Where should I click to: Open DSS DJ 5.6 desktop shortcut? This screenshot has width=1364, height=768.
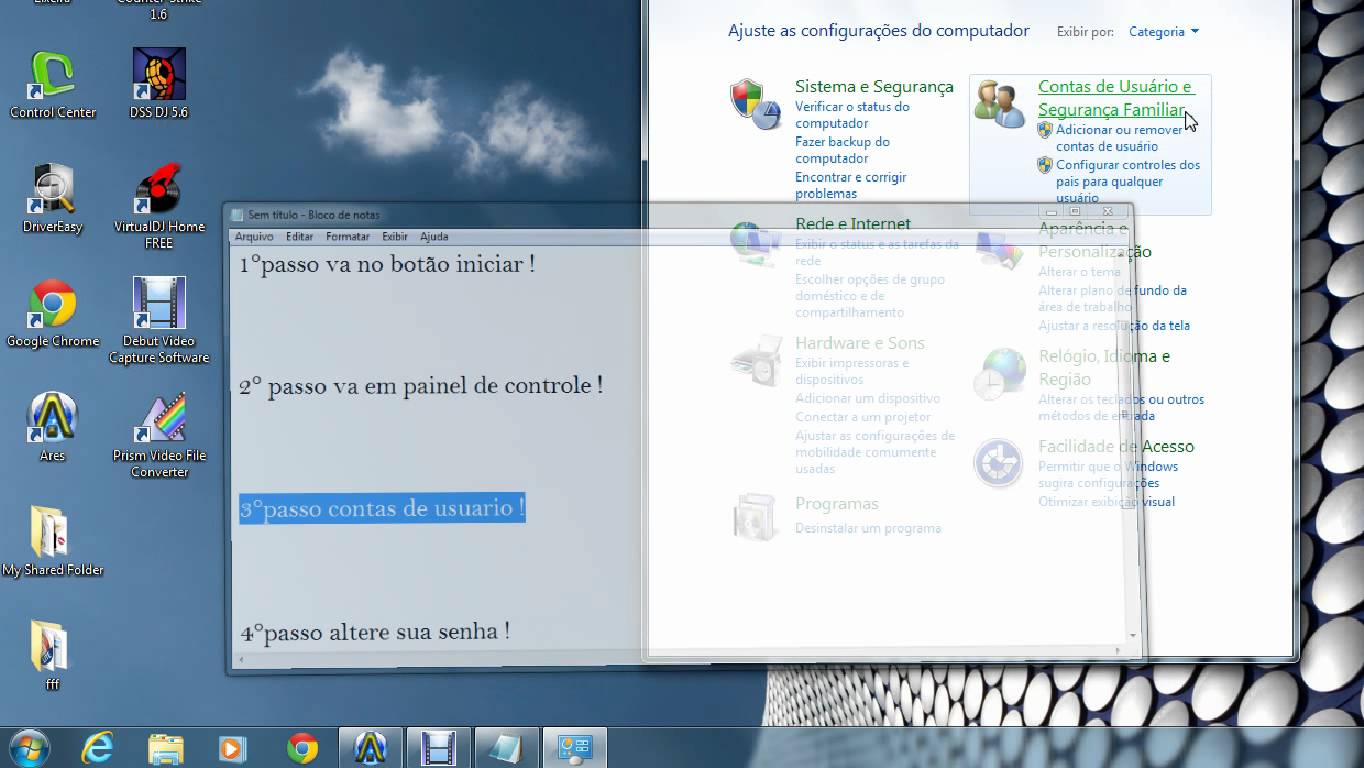(159, 84)
